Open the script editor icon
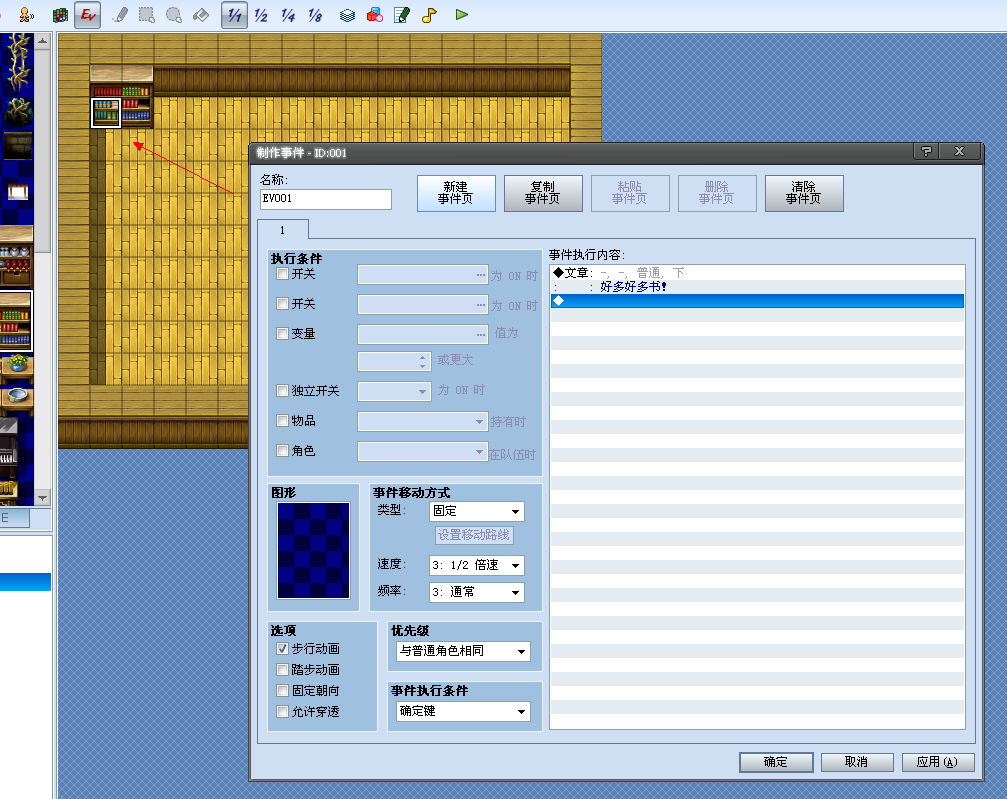 pyautogui.click(x=402, y=14)
